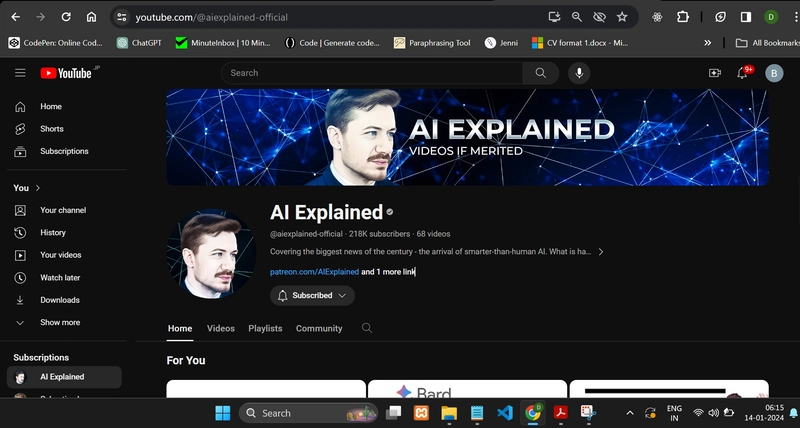
Task: Toggle the YouTube hamburger guide menu
Action: [x=20, y=73]
